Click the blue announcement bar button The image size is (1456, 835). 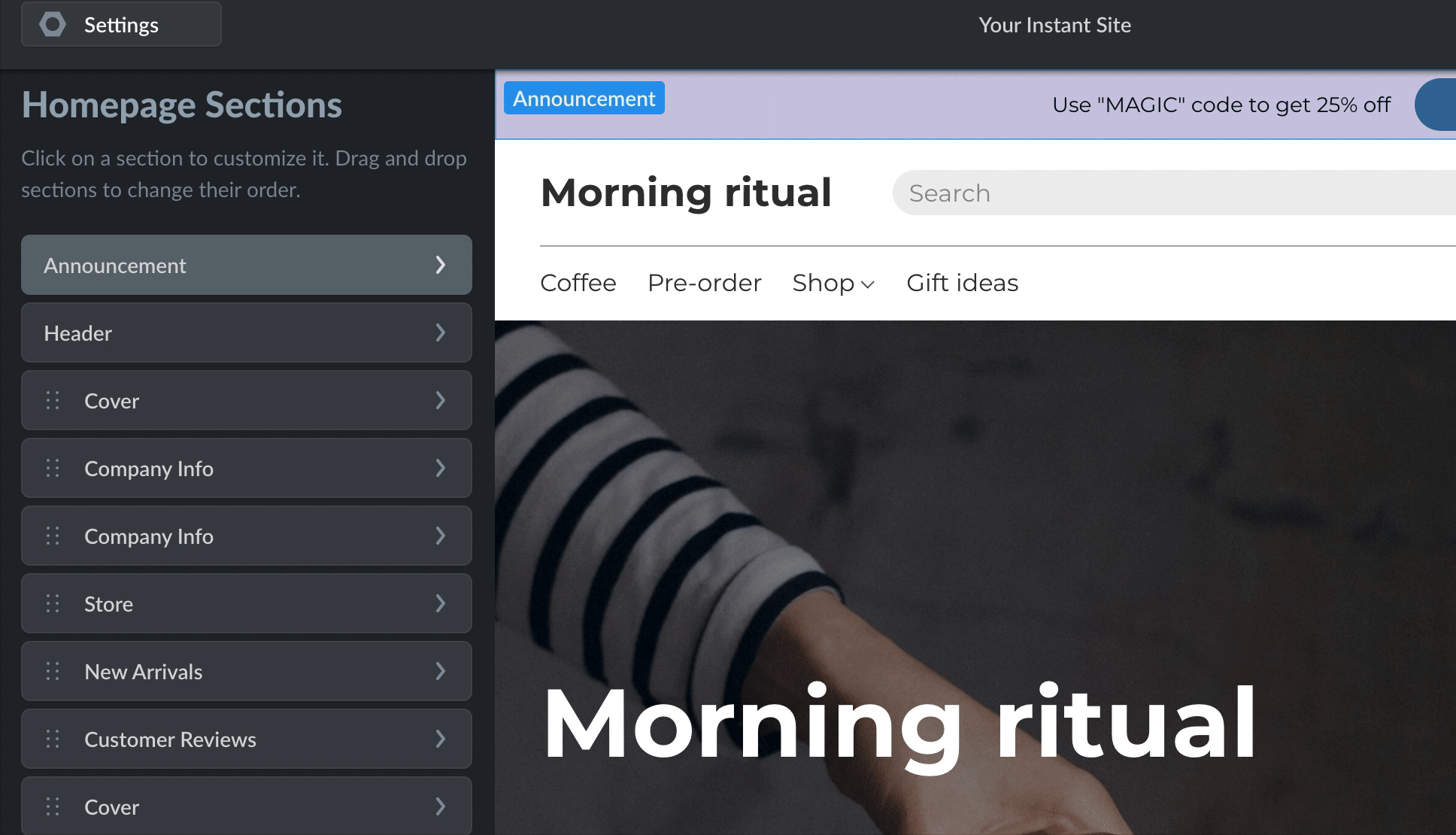(1436, 105)
